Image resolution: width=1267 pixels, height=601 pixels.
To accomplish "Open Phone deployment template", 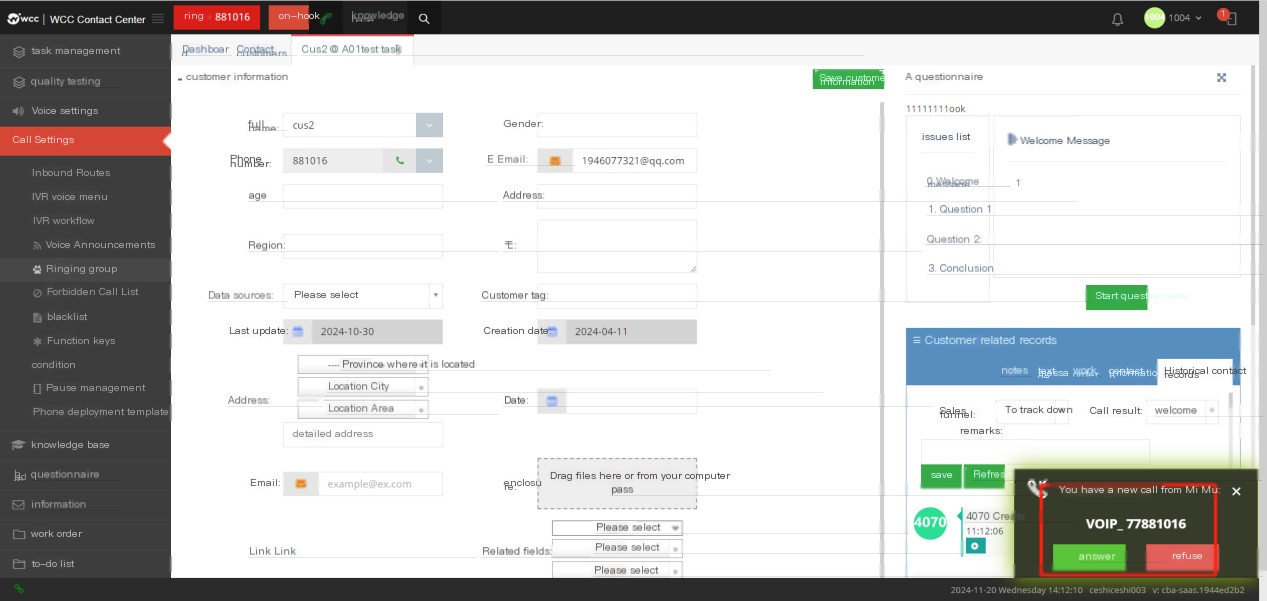I will click(100, 412).
